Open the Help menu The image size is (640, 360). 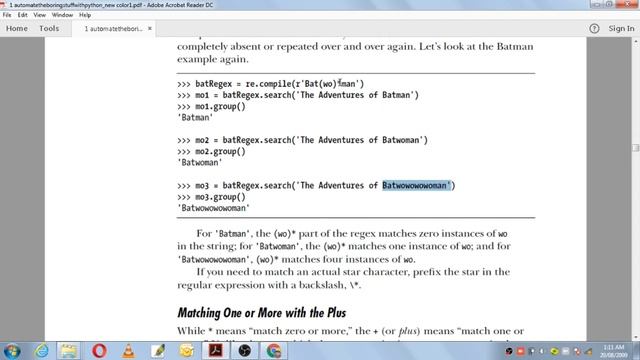[85, 15]
